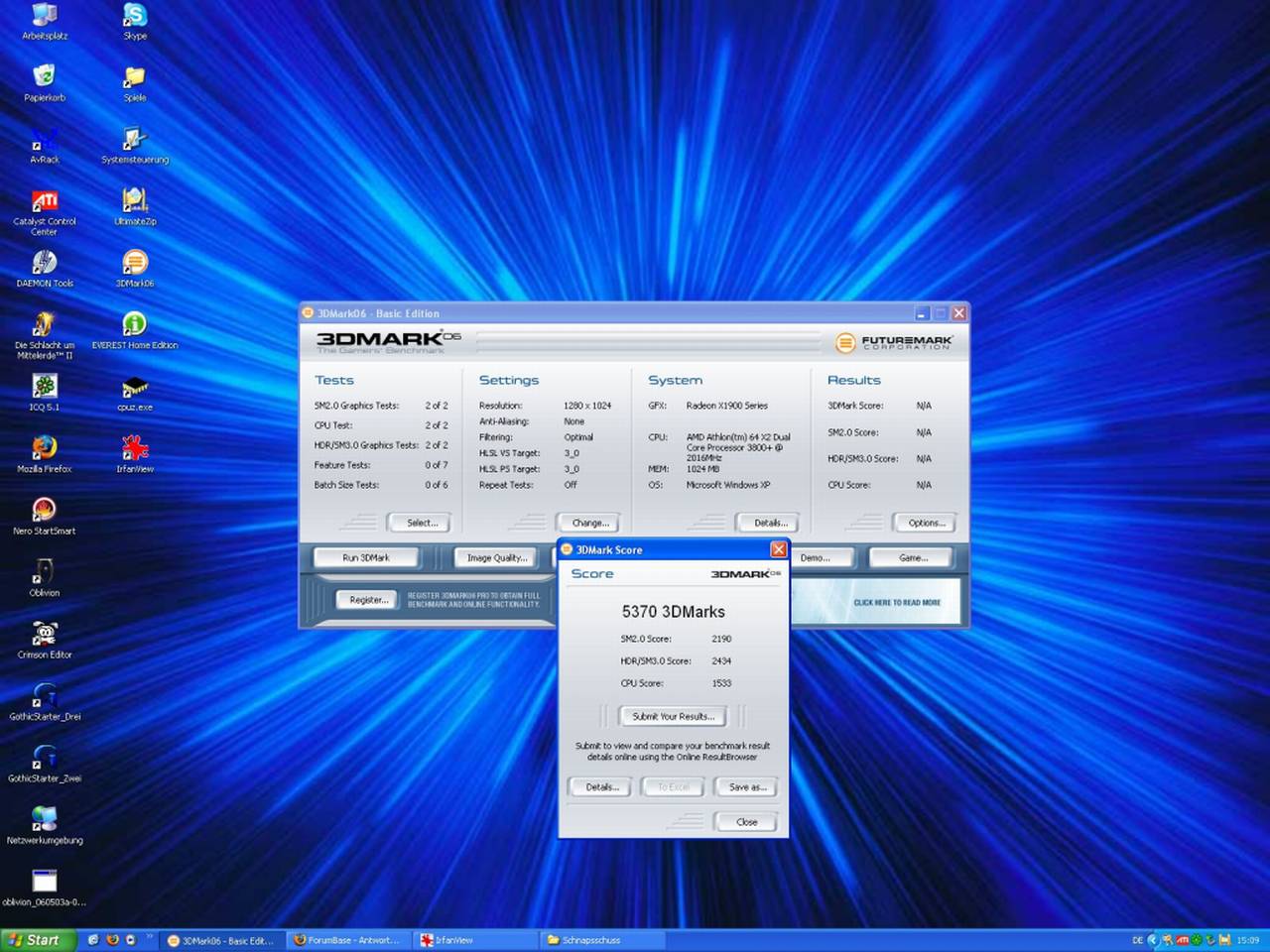Select the Crimson Editor icon
This screenshot has height=952, width=1270.
click(45, 640)
